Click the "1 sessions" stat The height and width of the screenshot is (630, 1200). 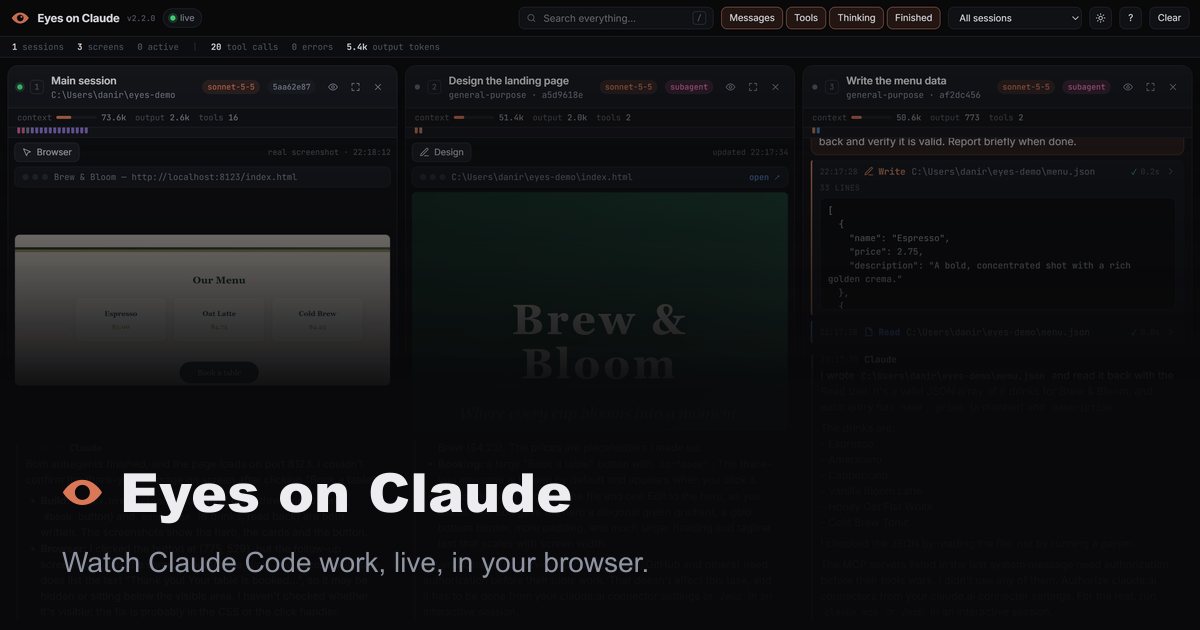point(37,47)
